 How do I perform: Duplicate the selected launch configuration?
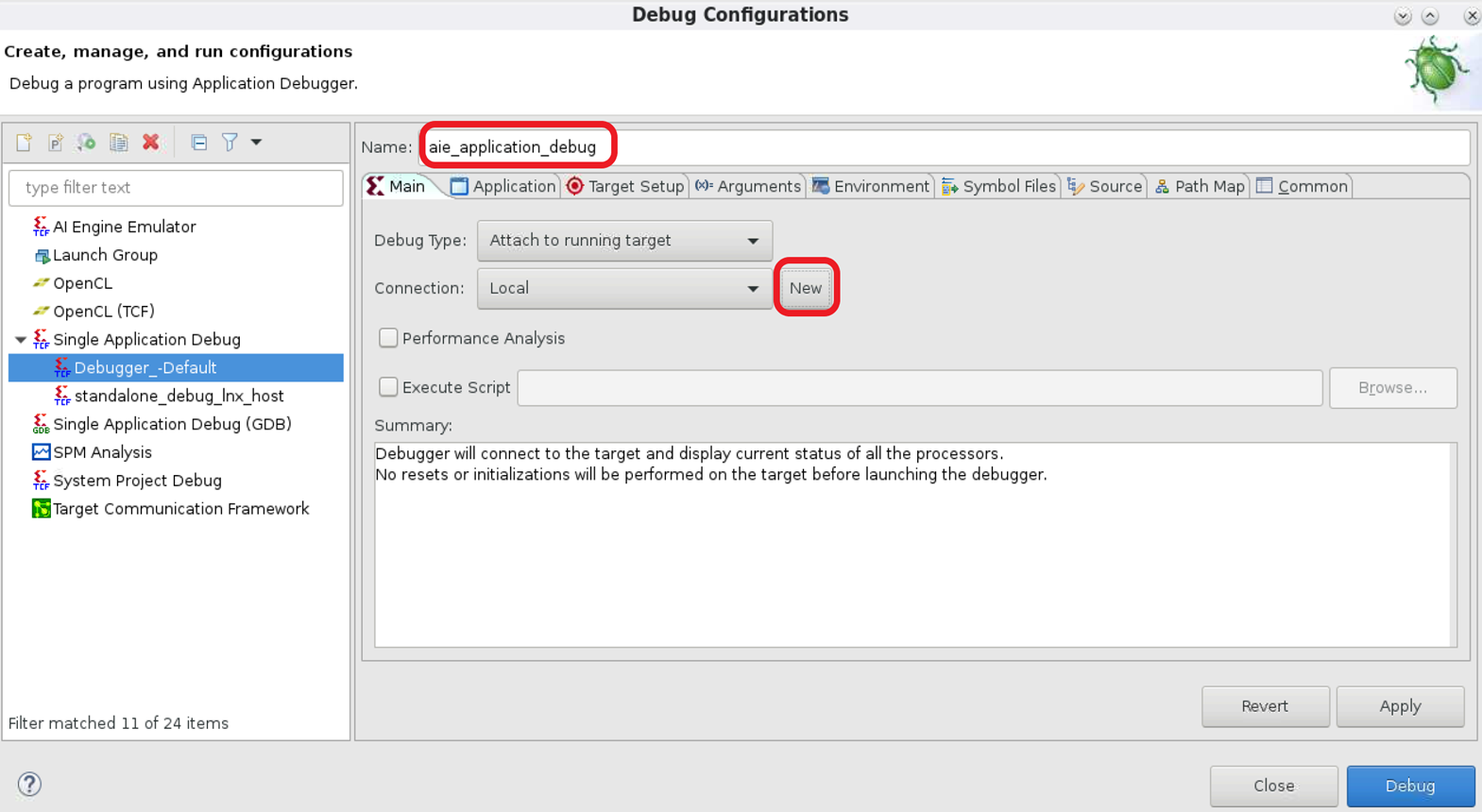pos(119,143)
